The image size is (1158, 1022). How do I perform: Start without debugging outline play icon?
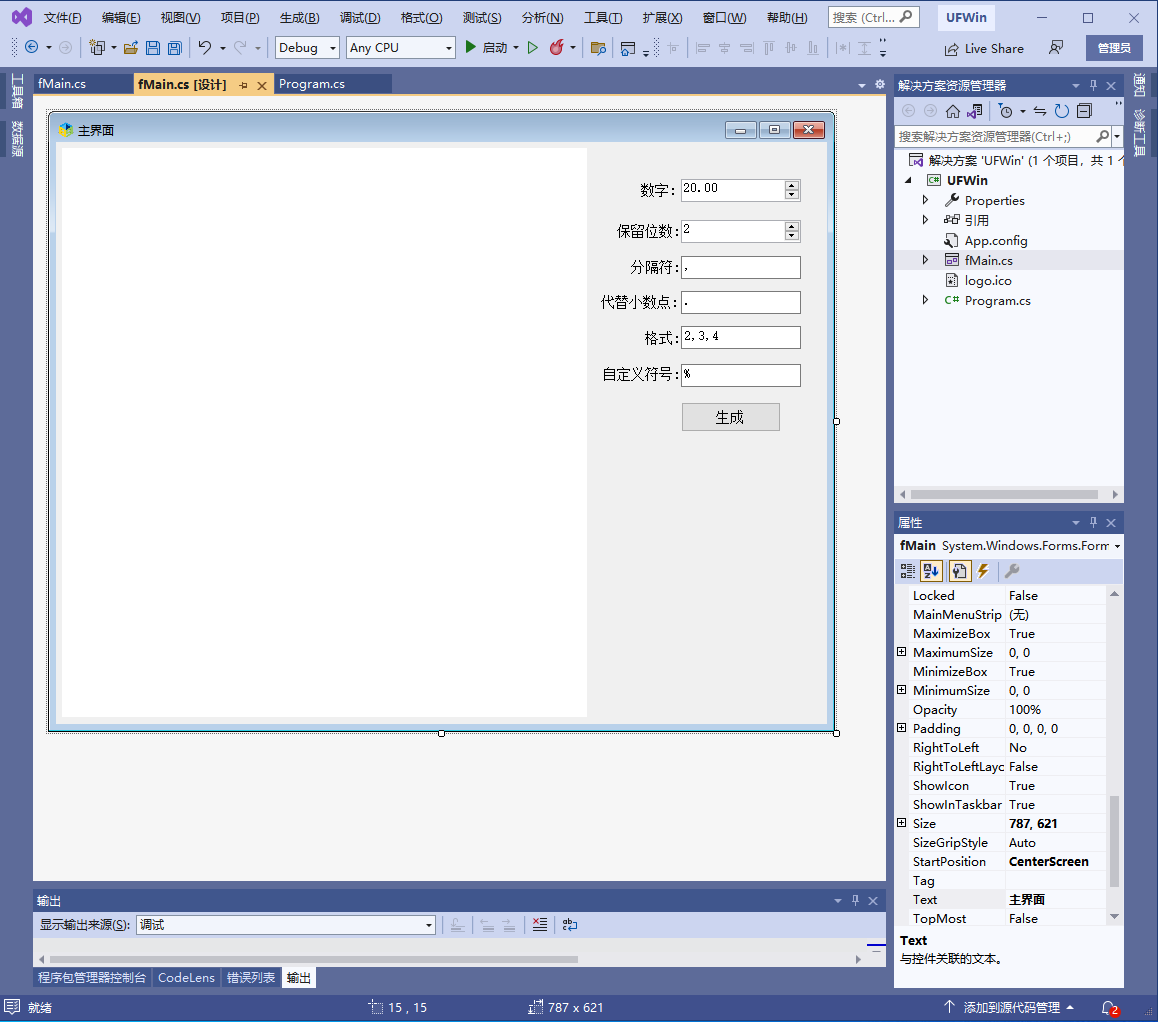click(532, 47)
